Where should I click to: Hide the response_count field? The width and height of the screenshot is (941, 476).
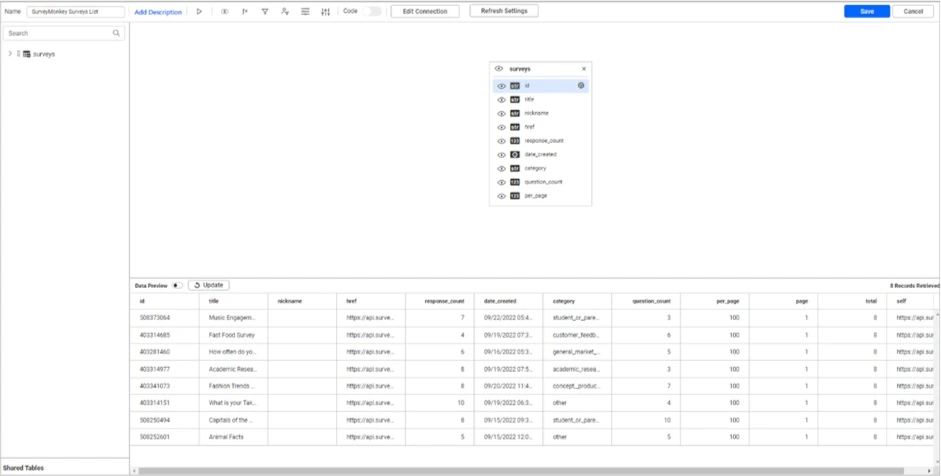[502, 141]
